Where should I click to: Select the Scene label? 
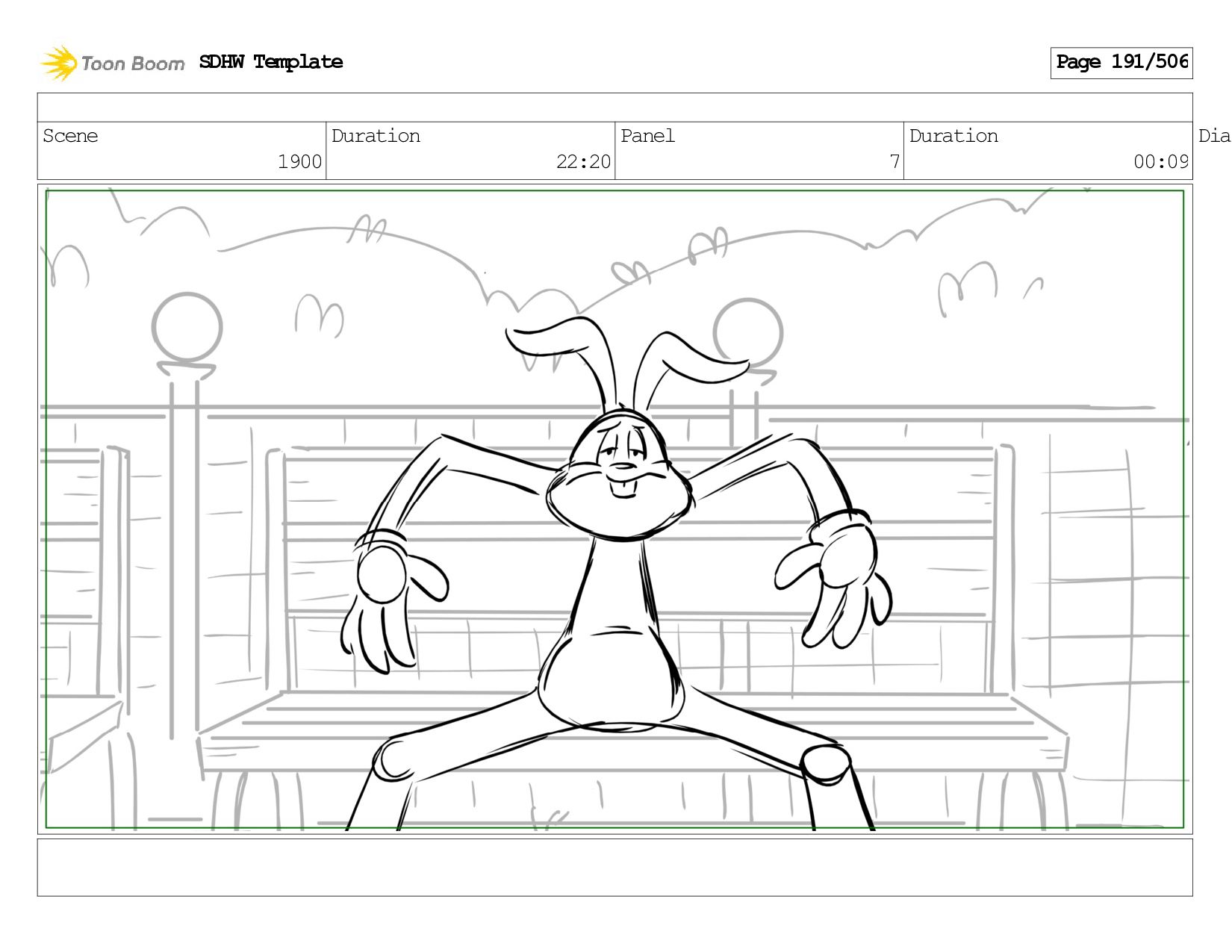pyautogui.click(x=70, y=136)
